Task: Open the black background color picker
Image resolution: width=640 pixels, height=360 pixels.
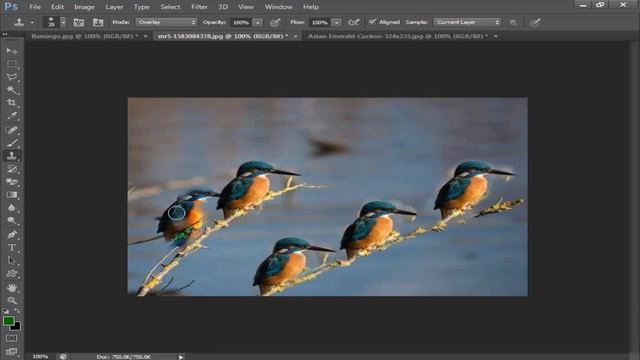Action: click(16, 327)
